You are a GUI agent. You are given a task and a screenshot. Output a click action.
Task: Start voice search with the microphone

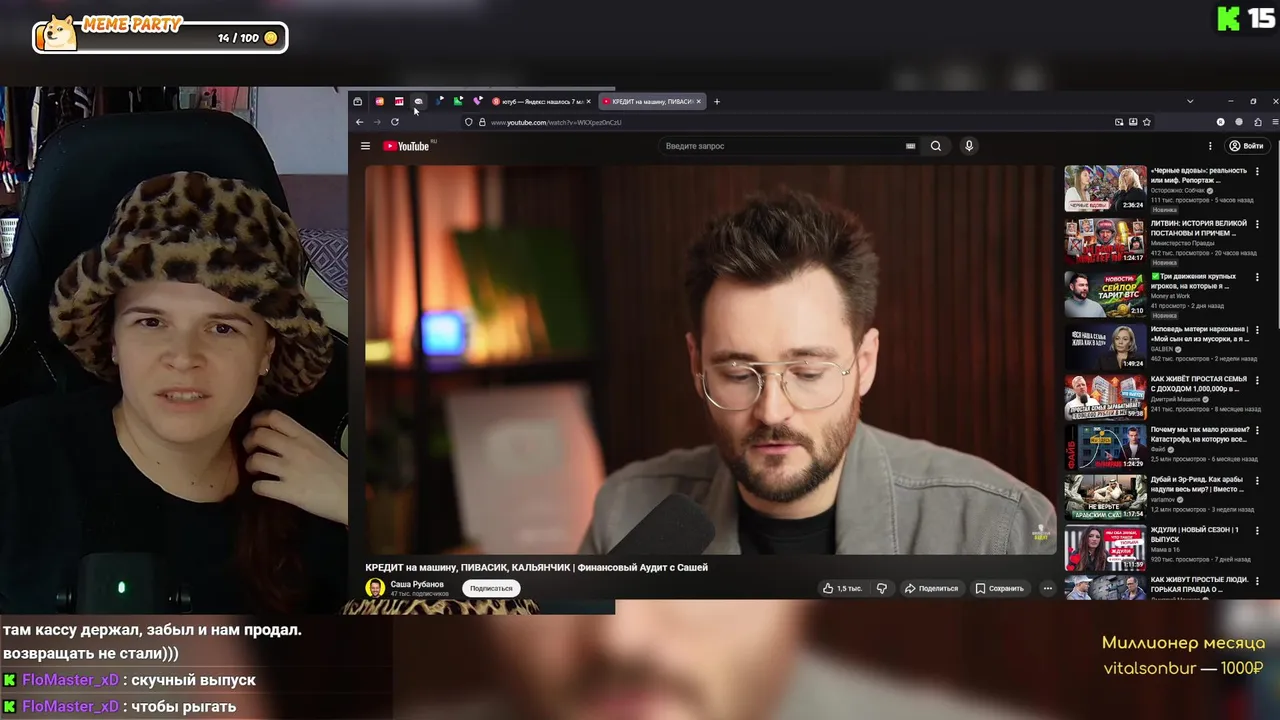[x=968, y=146]
